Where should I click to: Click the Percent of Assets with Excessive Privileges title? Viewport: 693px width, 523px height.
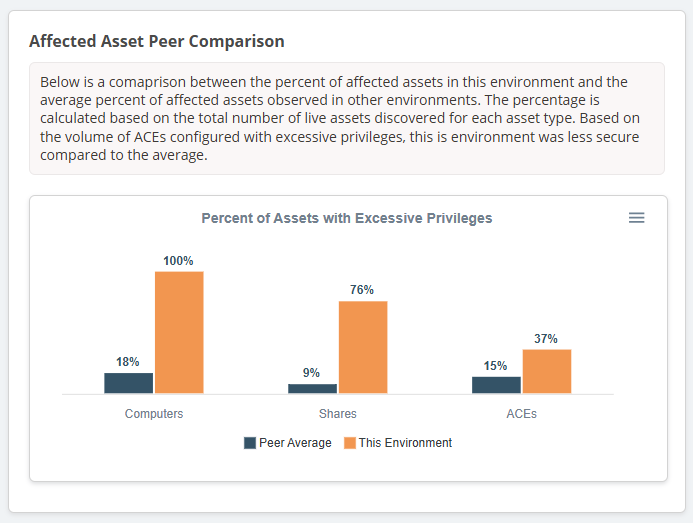347,218
